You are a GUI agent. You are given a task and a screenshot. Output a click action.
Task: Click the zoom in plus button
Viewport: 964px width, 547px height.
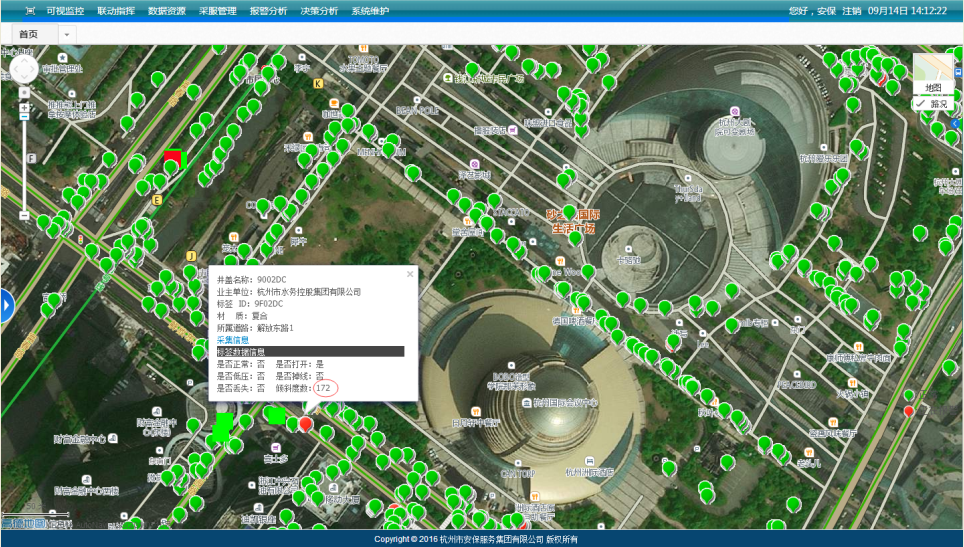click(24, 105)
